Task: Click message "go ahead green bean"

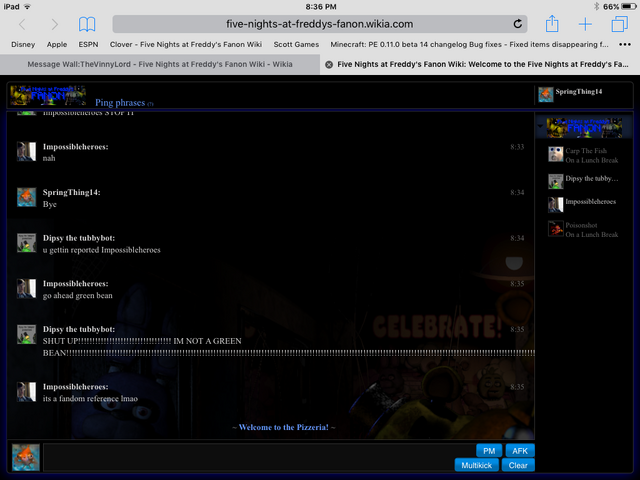Action: tap(78, 296)
